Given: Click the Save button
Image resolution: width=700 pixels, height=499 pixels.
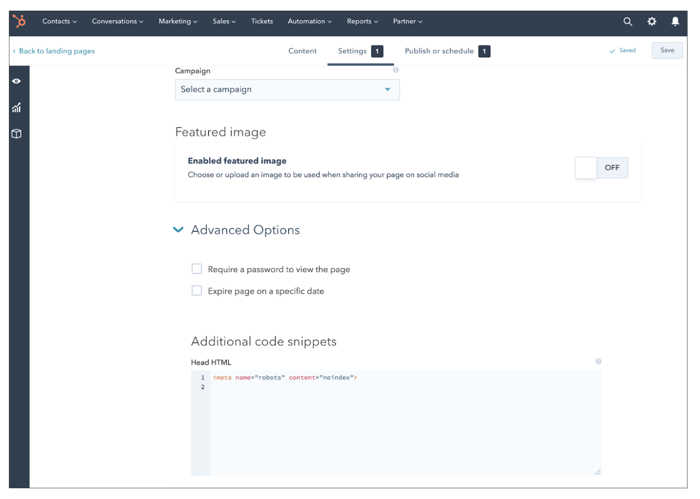Looking at the screenshot, I should click(667, 50).
